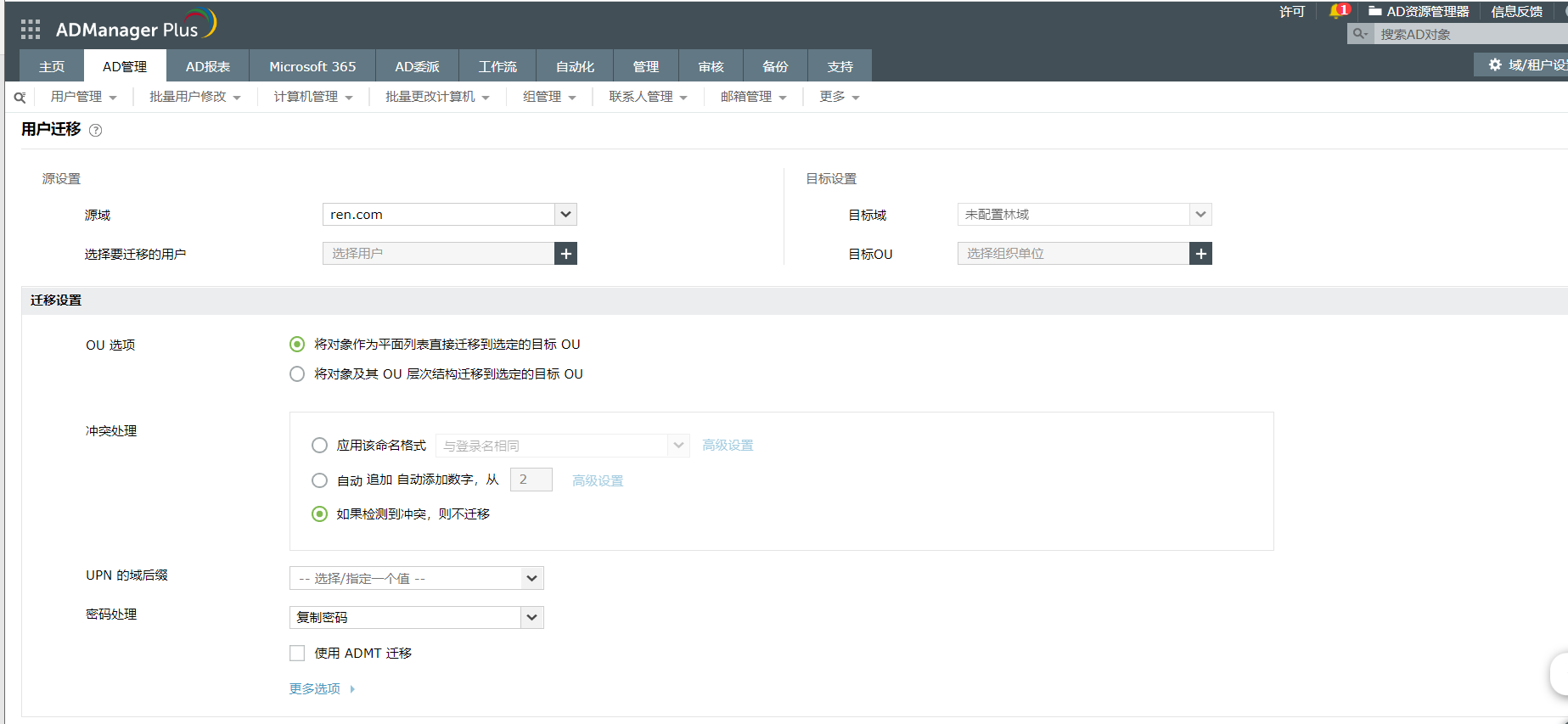The image size is (1568, 724).
Task: Switch to the AD报表 tab
Action: coord(208,66)
